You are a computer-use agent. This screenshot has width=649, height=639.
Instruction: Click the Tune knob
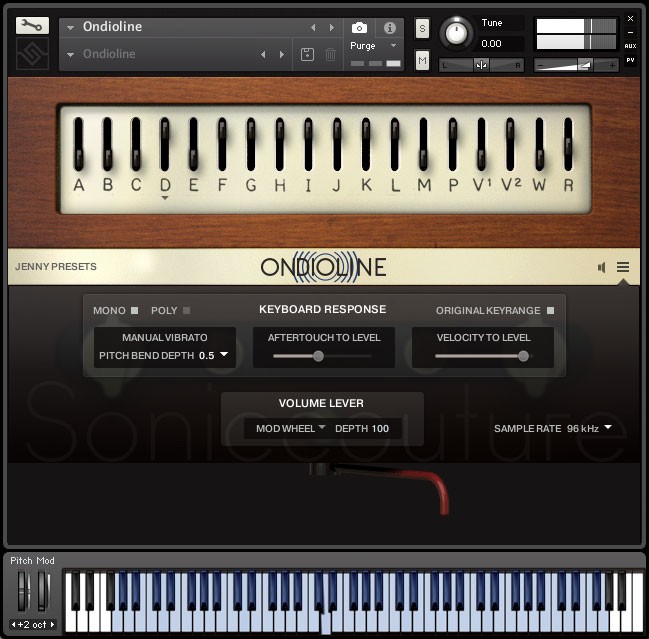tap(456, 32)
